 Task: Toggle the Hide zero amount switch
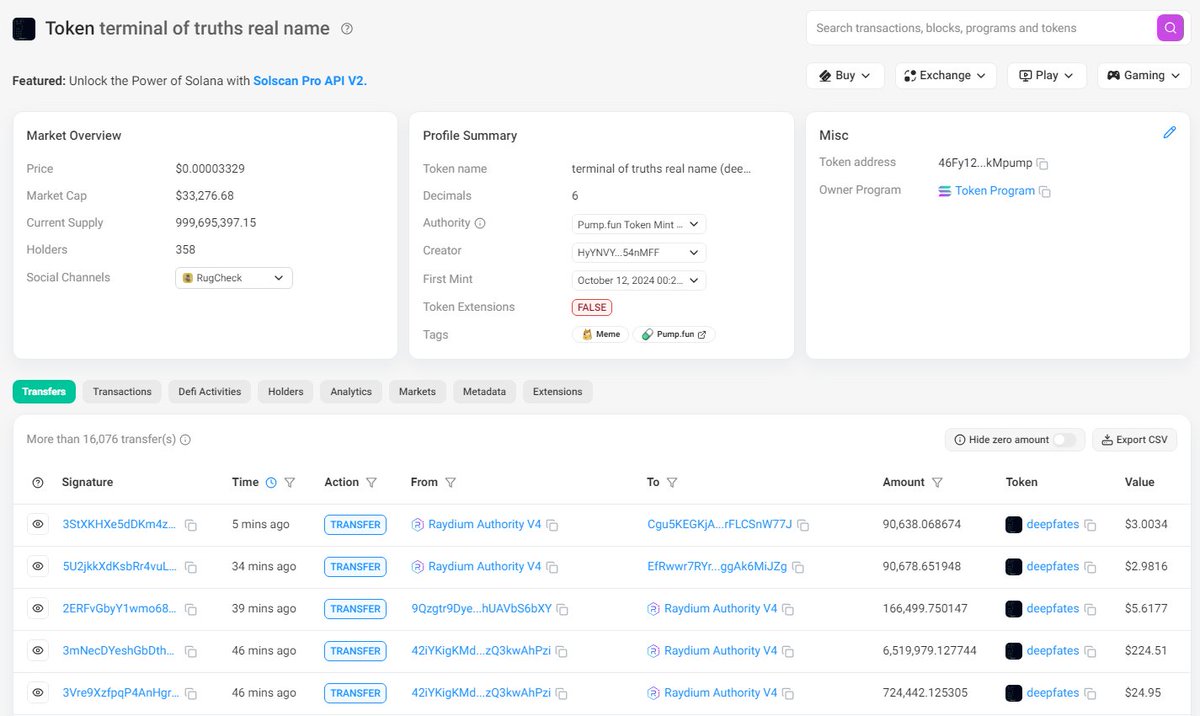click(1065, 440)
